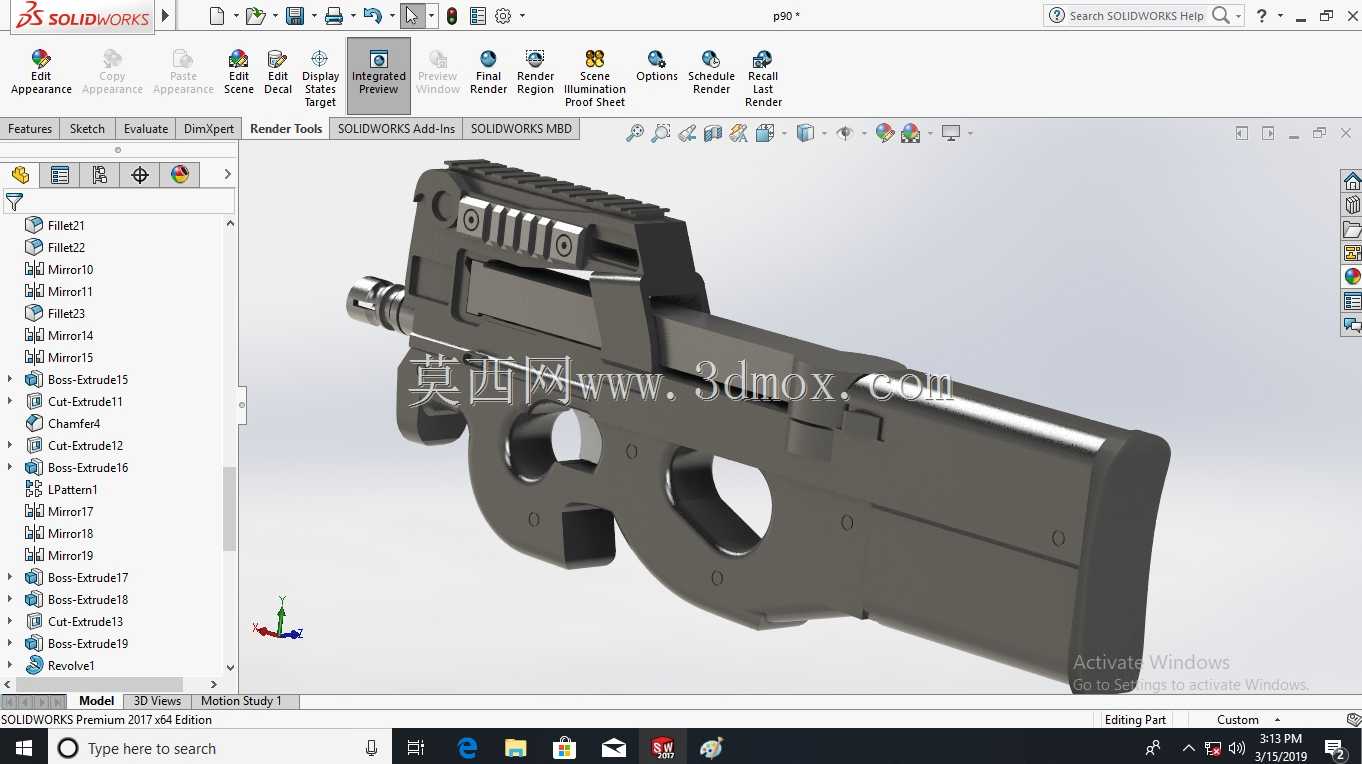Click Section View icon
The image size is (1362, 764).
pos(713,133)
